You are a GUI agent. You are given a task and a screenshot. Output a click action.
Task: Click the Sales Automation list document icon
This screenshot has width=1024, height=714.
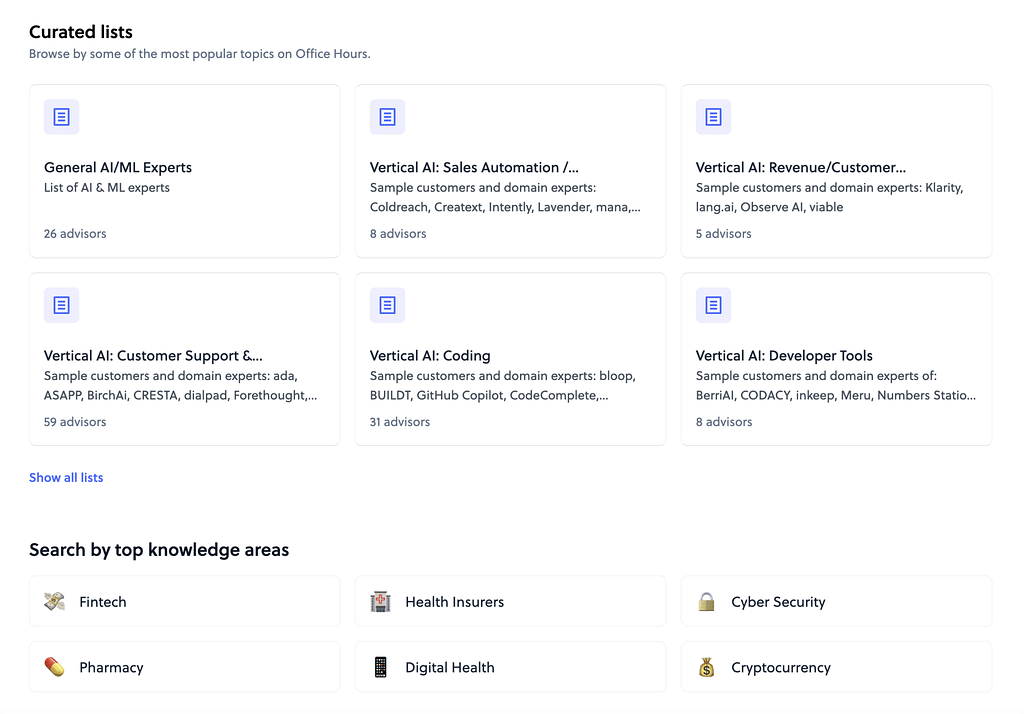point(387,117)
